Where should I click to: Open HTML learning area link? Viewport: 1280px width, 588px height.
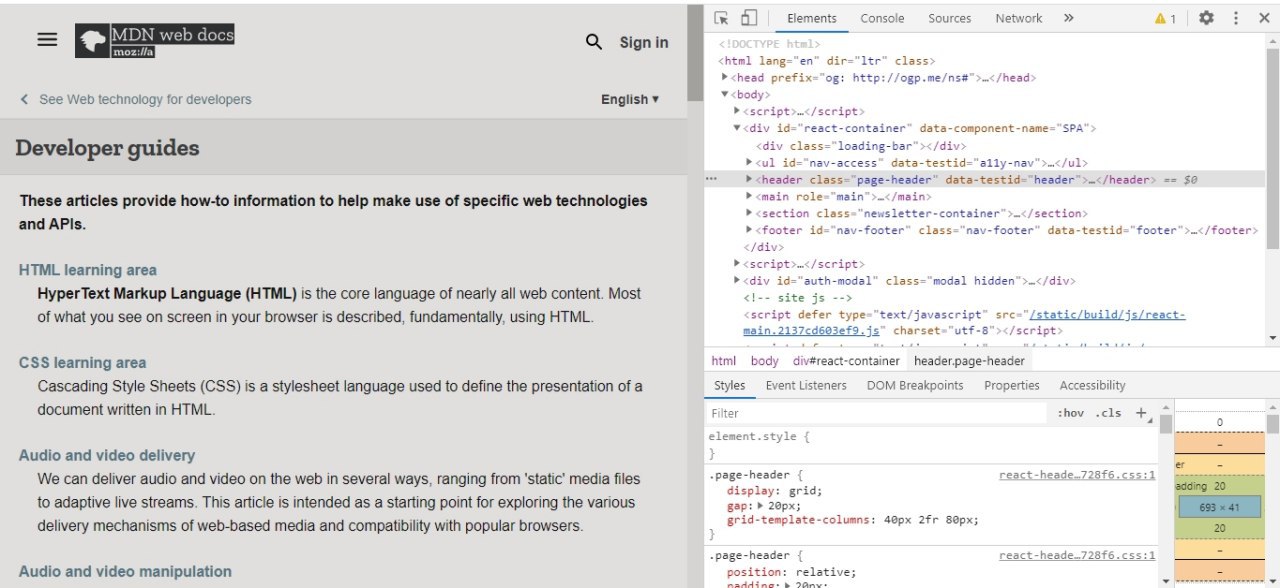[88, 270]
